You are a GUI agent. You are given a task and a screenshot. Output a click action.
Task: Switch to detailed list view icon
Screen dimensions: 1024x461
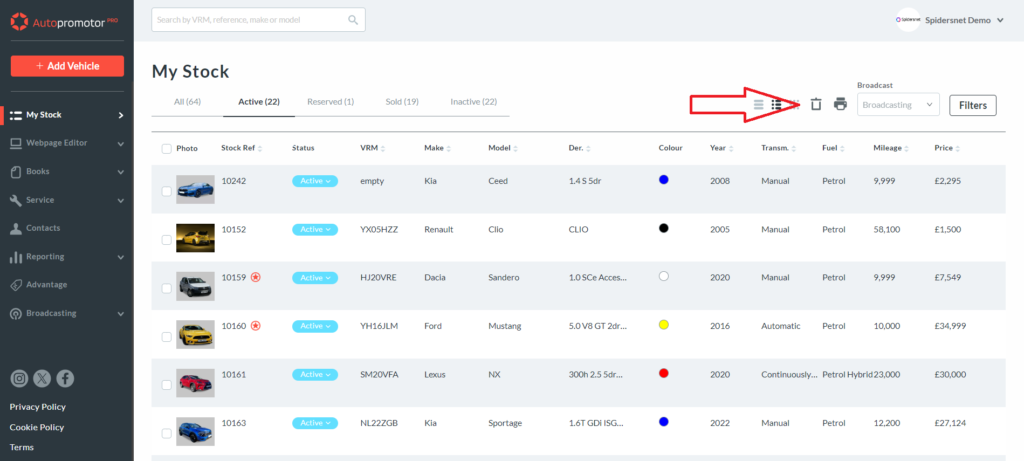pos(776,104)
